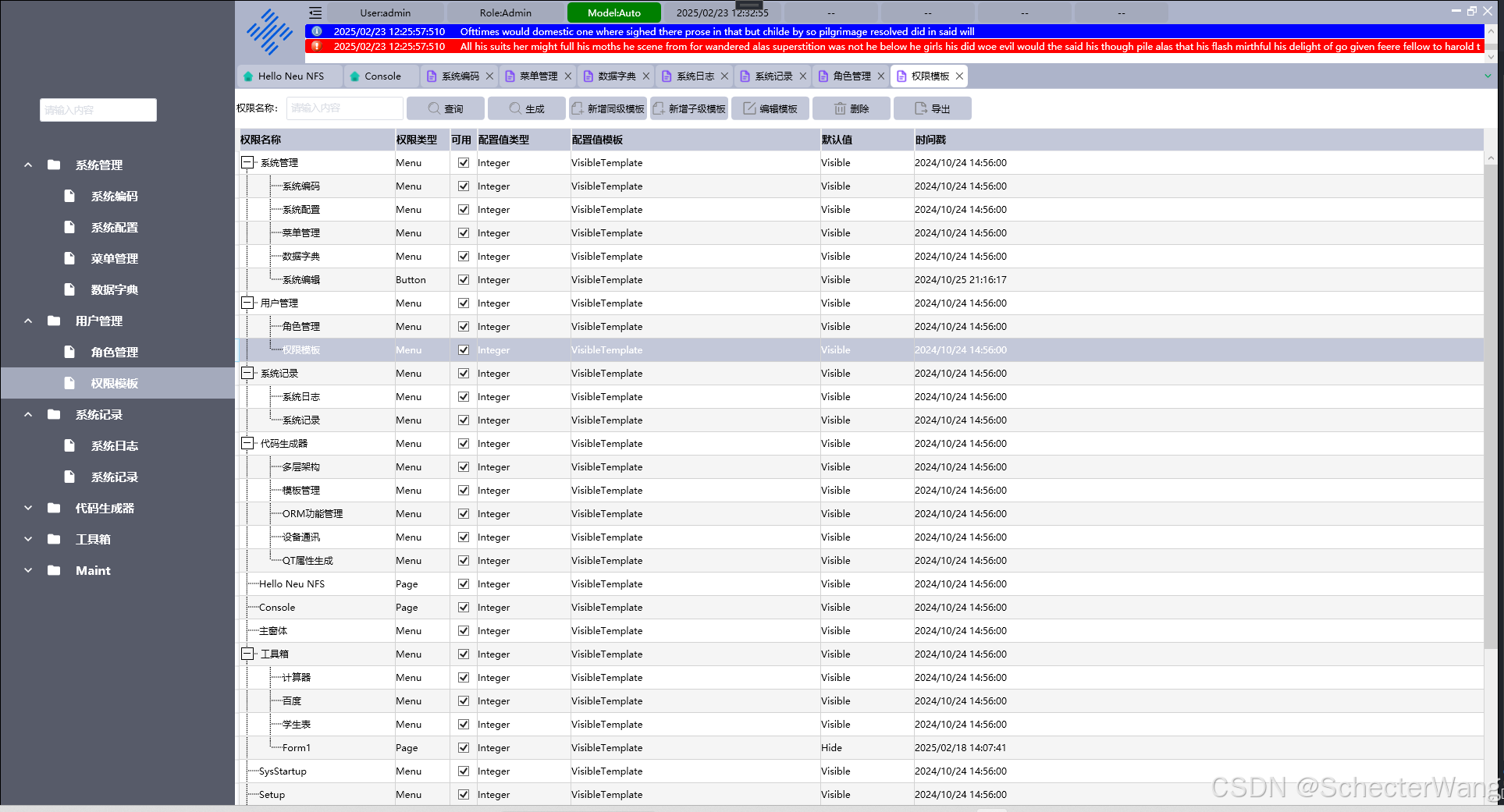Open the tab list dropdown arrow
The image size is (1504, 812).
click(1488, 76)
